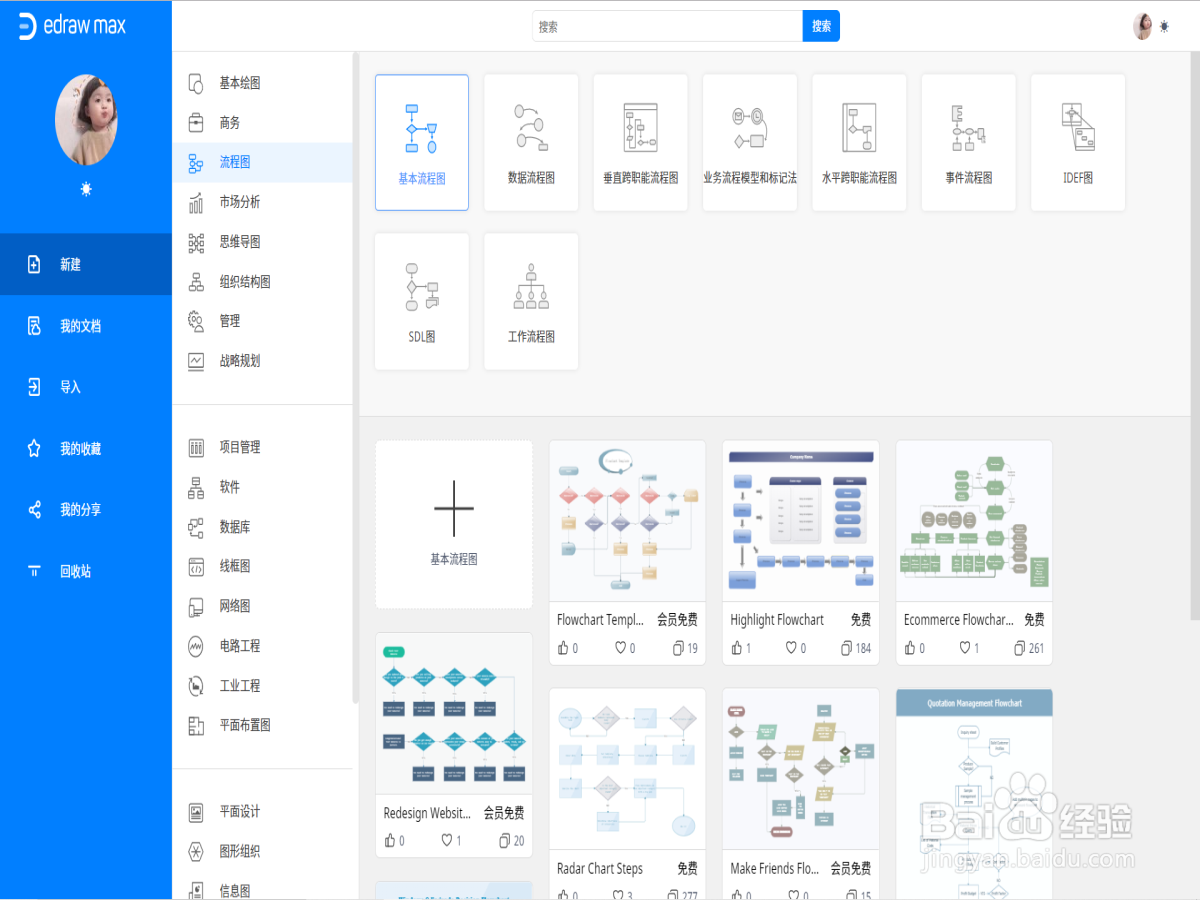Select the 工作流程图 icon tile
This screenshot has width=1200, height=900.
531,301
